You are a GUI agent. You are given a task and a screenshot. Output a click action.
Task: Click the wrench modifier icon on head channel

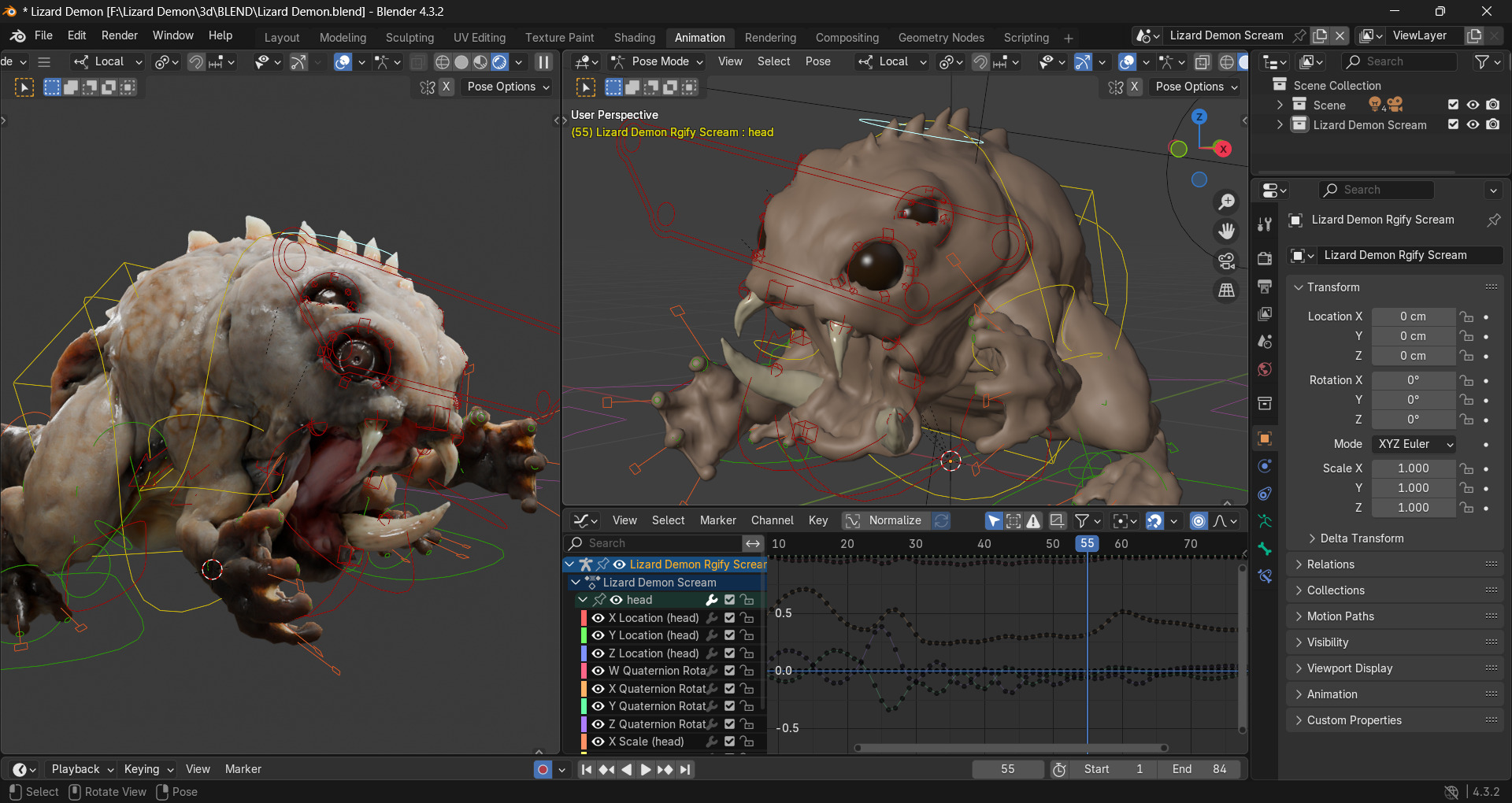[x=712, y=600]
